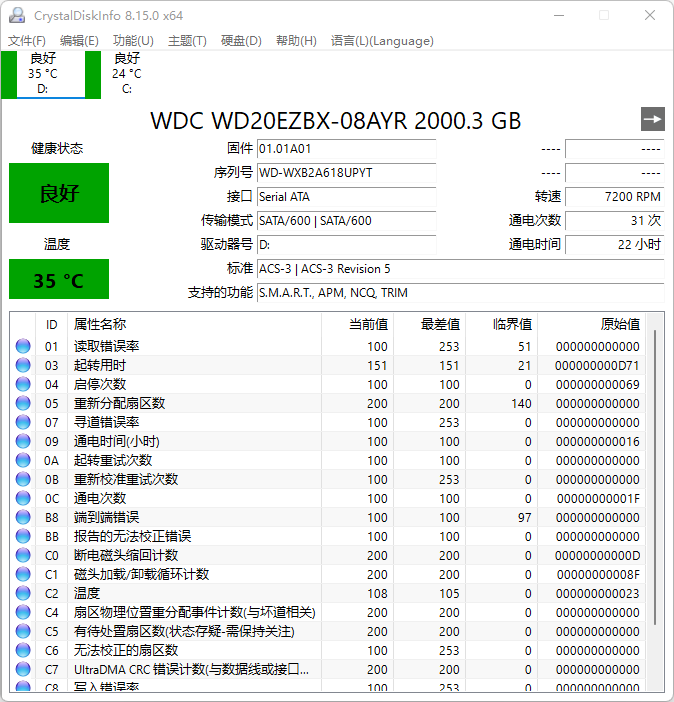This screenshot has width=674, height=702.
Task: Click status orb for C5 有待处置扇区数 row
Action: click(x=23, y=632)
